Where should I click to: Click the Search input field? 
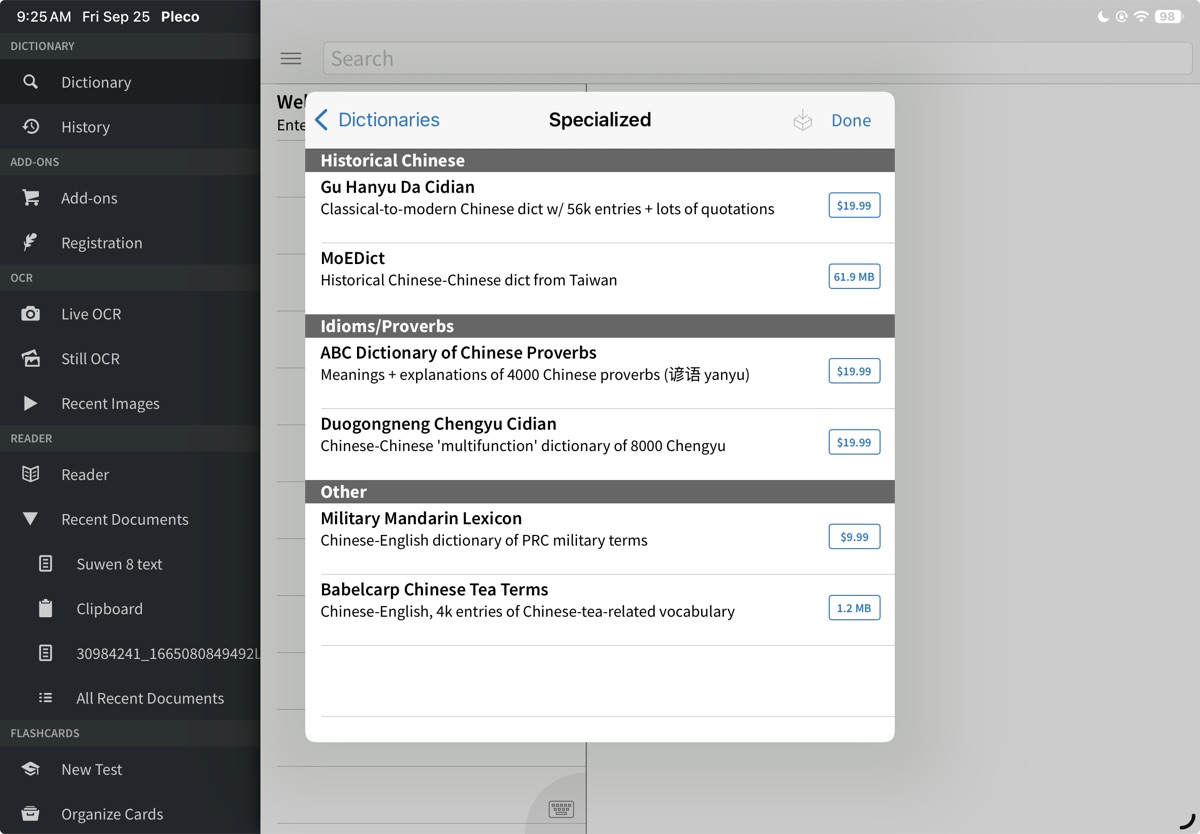point(757,58)
